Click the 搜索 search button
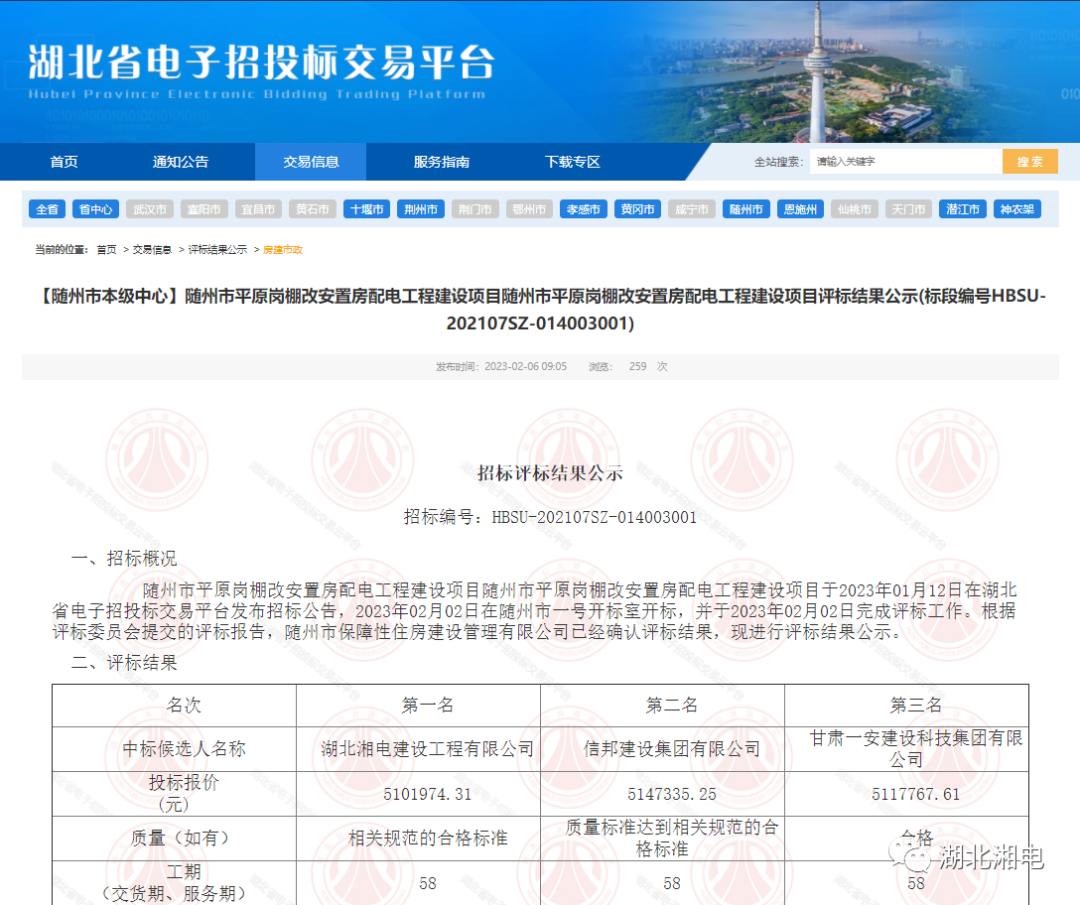Viewport: 1080px width, 905px height. (x=1029, y=160)
